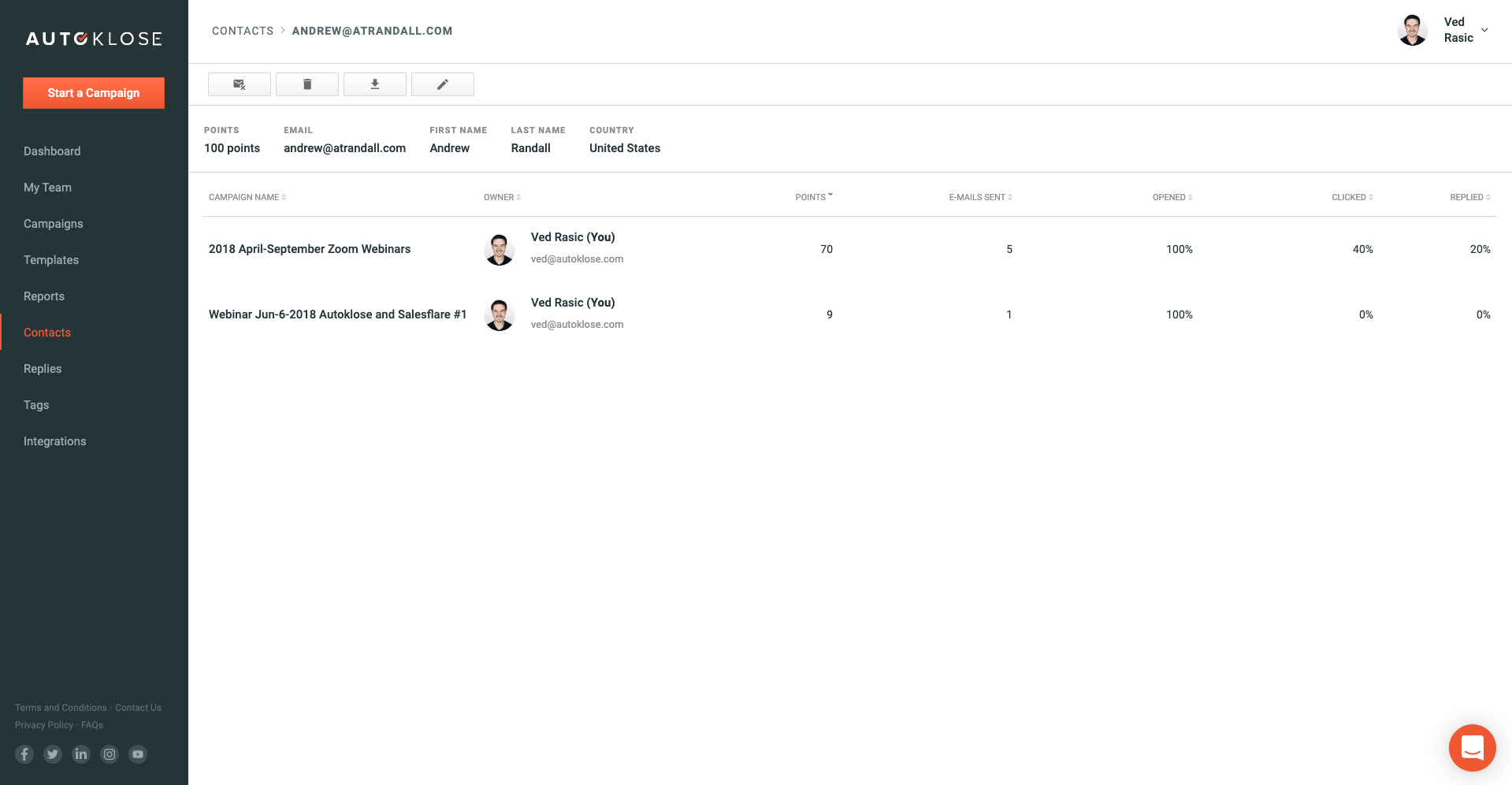Click the trash delete contact icon
The width and height of the screenshot is (1512, 785).
[307, 84]
